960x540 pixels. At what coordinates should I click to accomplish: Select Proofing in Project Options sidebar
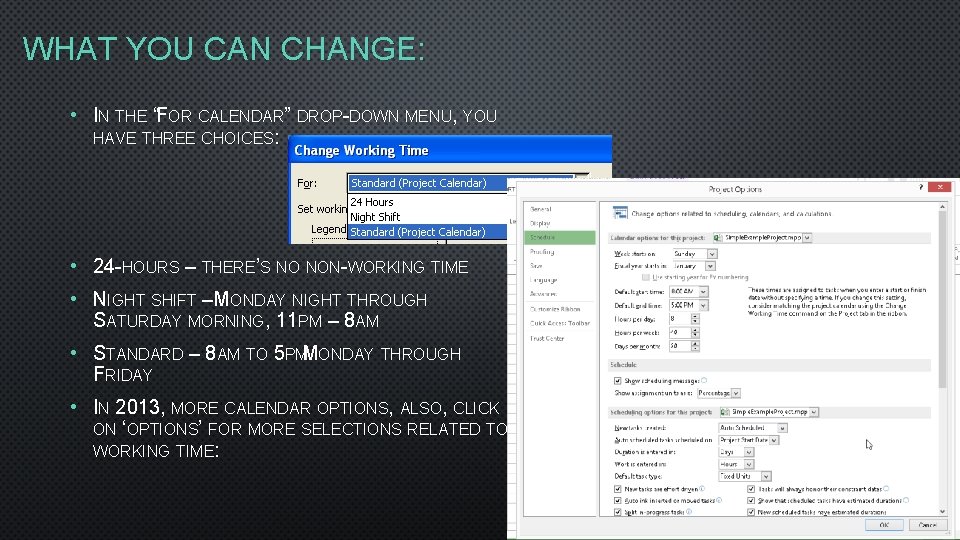[x=560, y=252]
